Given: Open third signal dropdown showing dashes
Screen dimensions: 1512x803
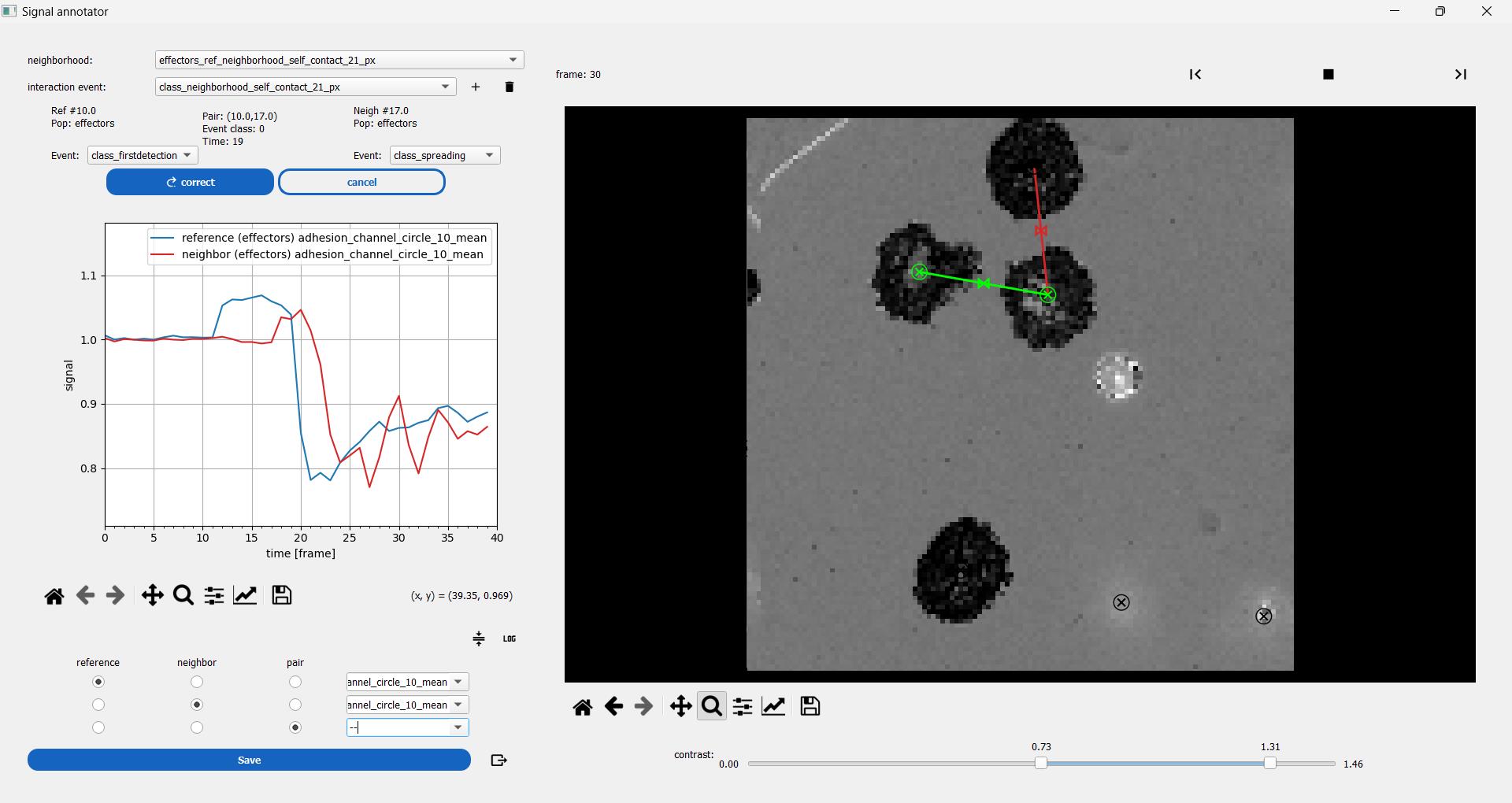Looking at the screenshot, I should [x=408, y=727].
